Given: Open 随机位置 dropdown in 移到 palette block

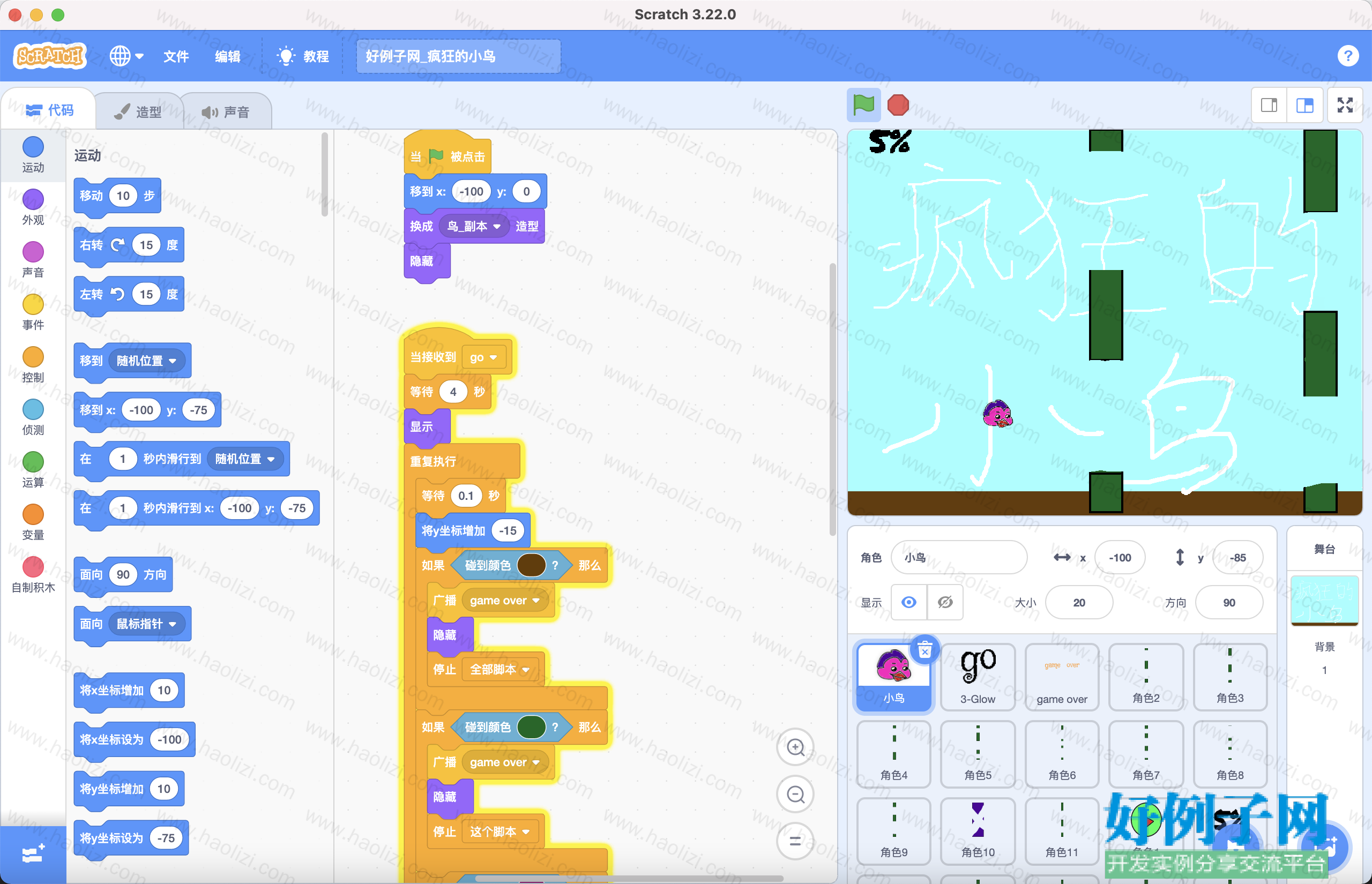Looking at the screenshot, I should [146, 361].
